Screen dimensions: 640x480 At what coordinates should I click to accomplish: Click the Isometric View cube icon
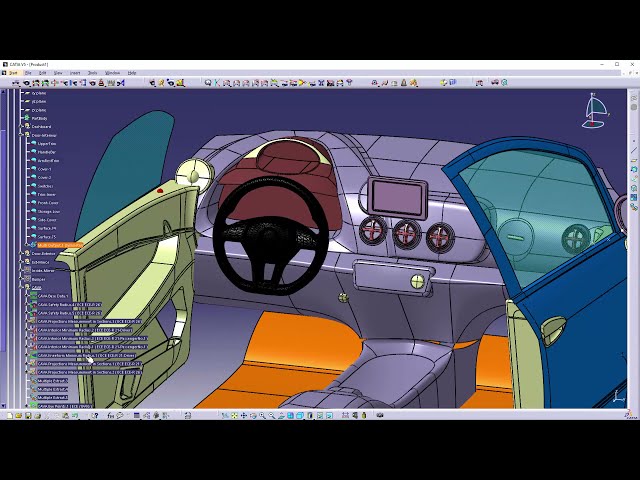(300, 416)
